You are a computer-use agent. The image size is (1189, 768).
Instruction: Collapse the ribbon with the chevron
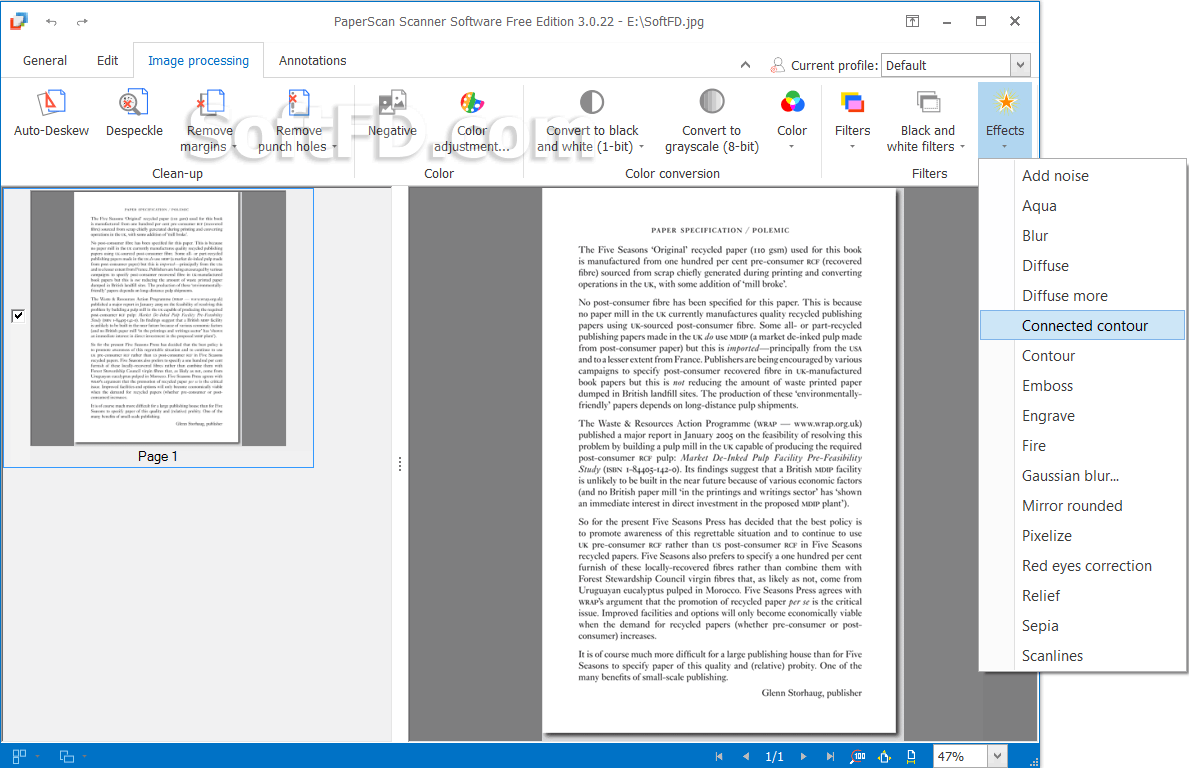745,65
